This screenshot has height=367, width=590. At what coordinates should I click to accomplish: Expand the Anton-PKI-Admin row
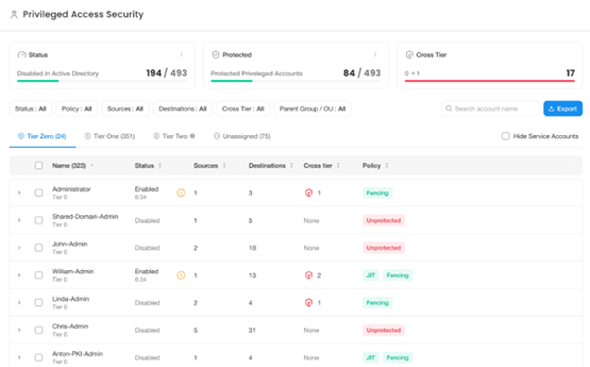click(x=19, y=357)
